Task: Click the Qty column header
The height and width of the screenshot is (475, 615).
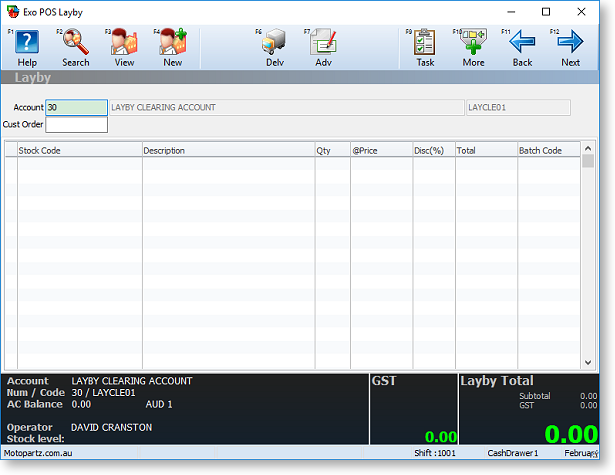Action: (x=332, y=151)
